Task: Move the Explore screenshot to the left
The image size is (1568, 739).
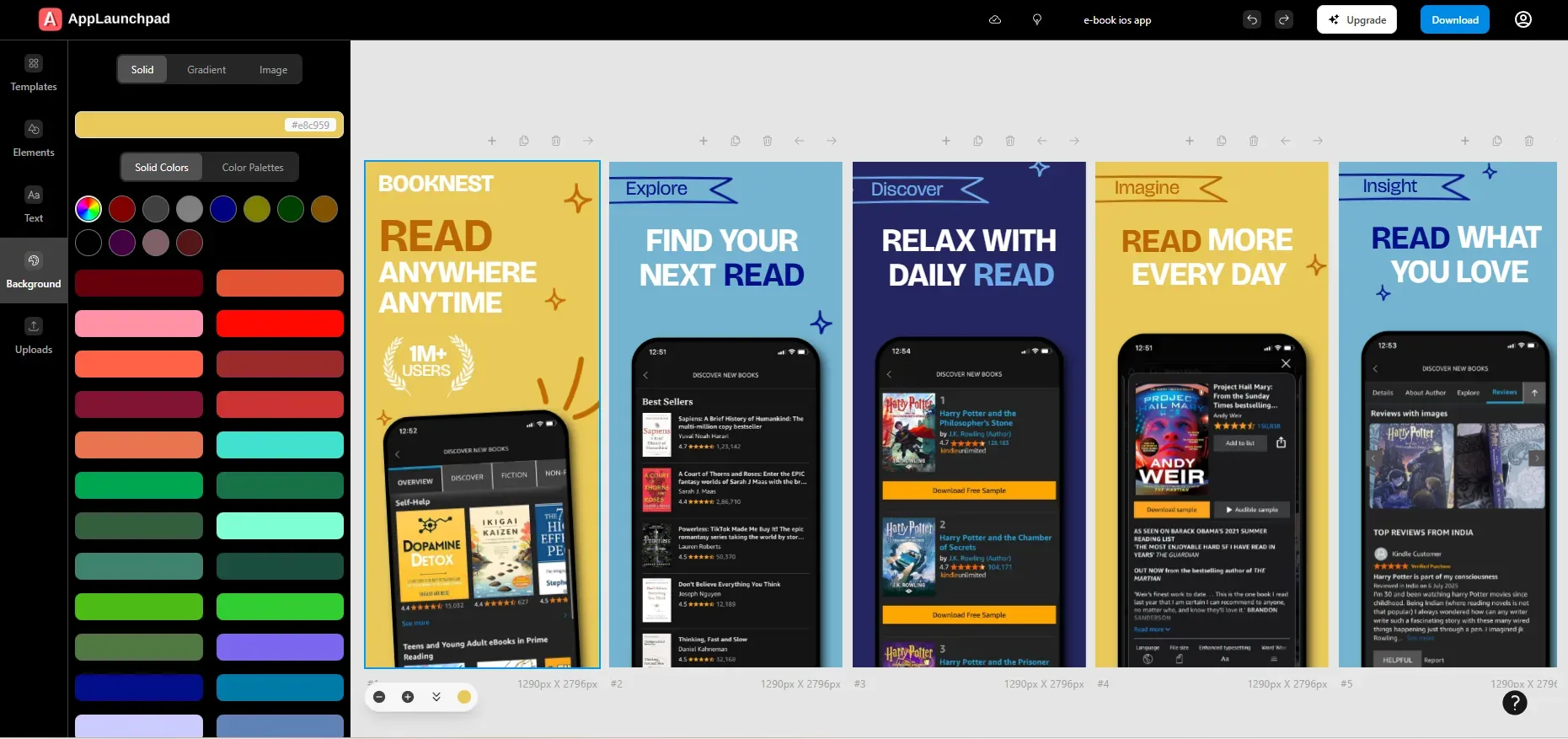Action: [800, 141]
